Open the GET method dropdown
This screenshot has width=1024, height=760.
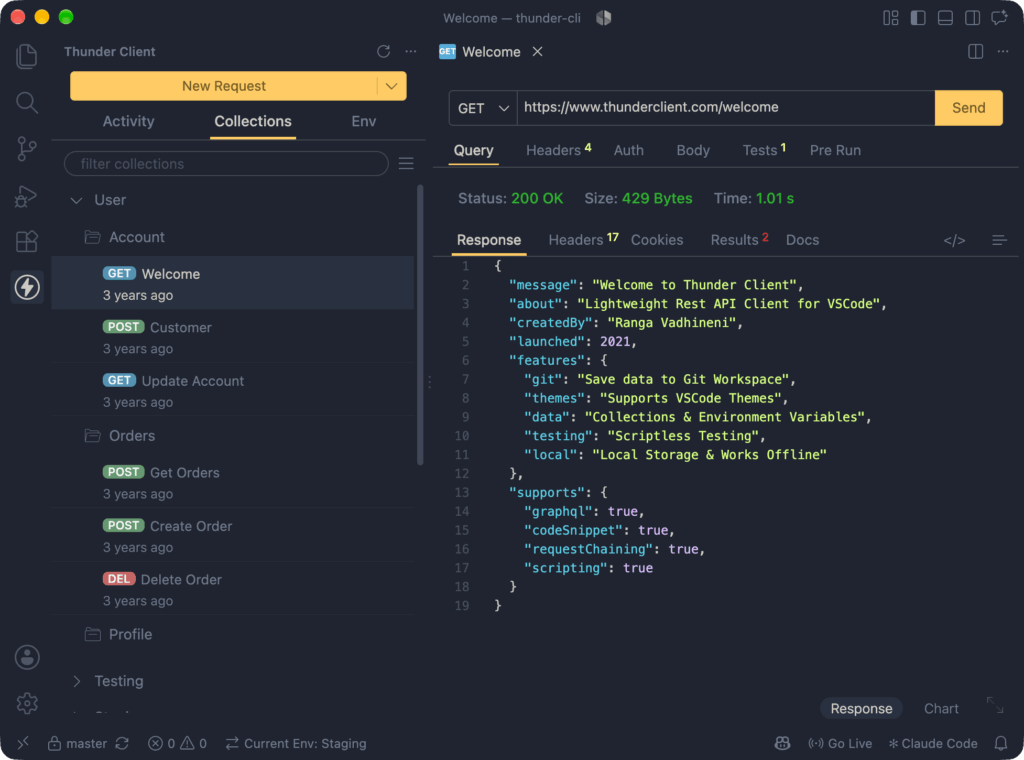(x=483, y=108)
